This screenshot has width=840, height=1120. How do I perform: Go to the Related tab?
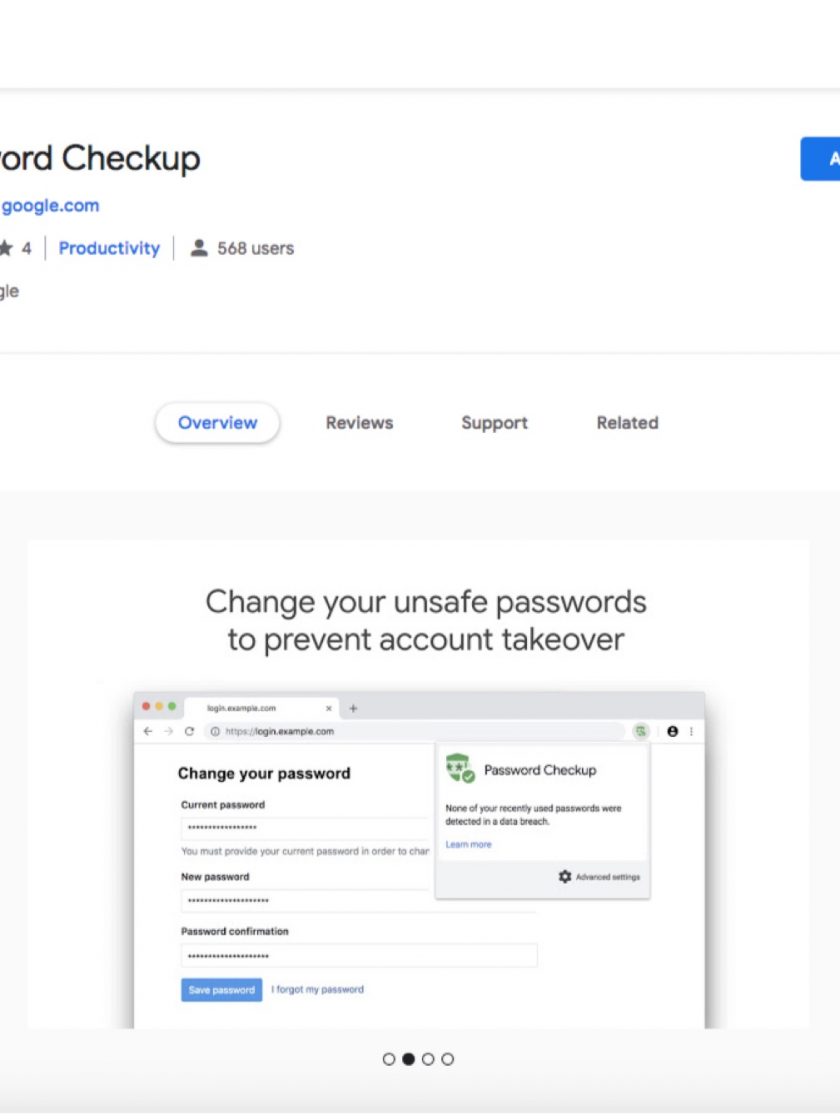tap(627, 423)
